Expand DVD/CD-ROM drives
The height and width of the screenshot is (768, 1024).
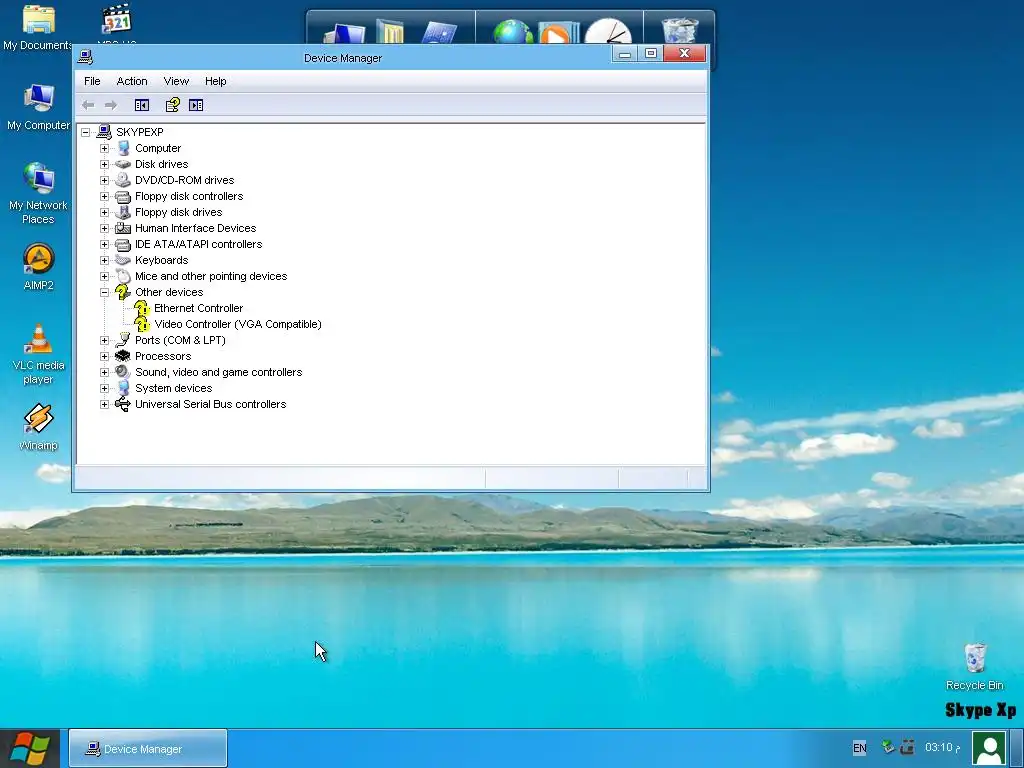point(104,180)
